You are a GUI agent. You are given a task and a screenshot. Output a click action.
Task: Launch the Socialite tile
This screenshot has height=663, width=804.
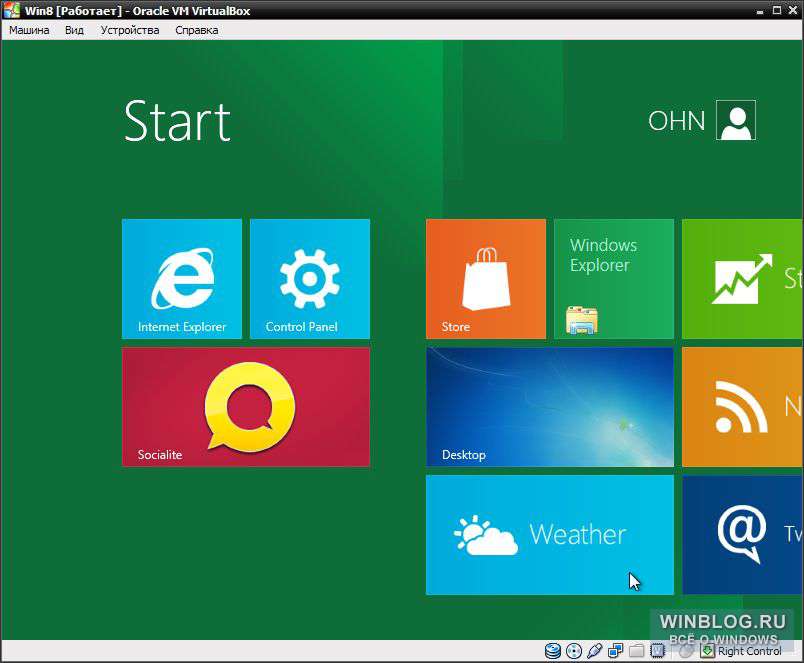246,407
